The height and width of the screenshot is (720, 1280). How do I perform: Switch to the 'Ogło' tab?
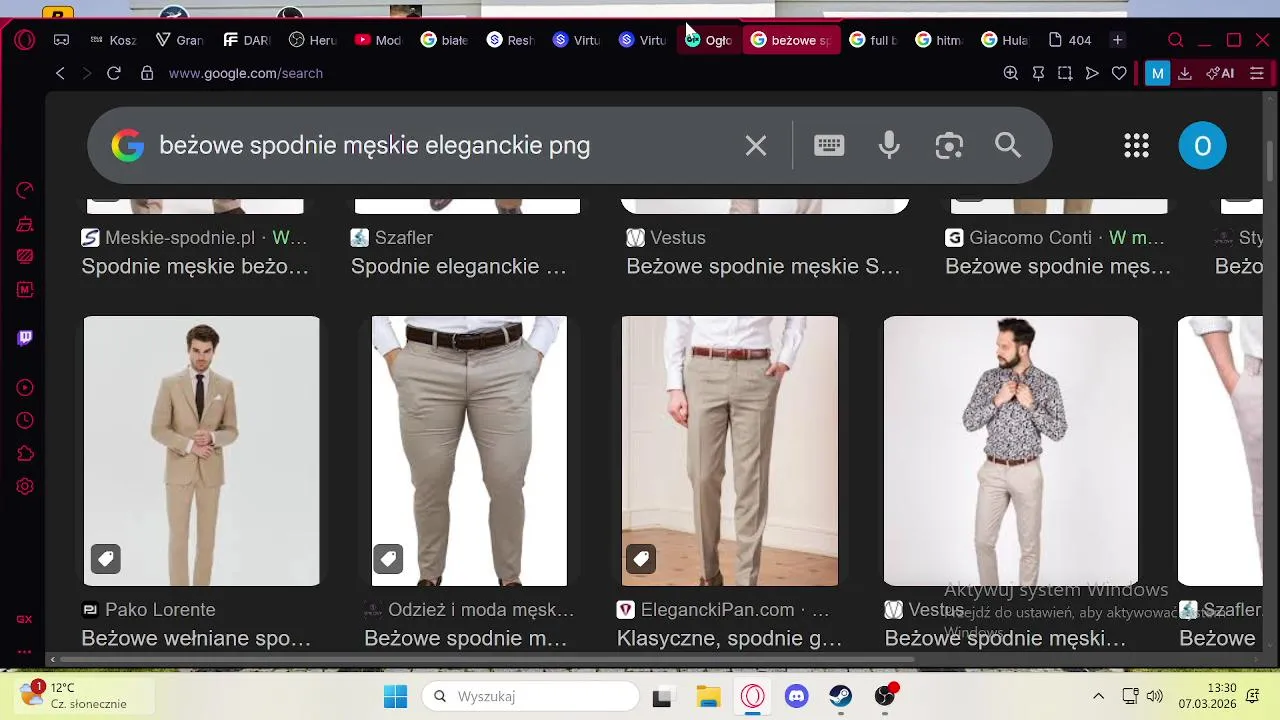pyautogui.click(x=709, y=40)
